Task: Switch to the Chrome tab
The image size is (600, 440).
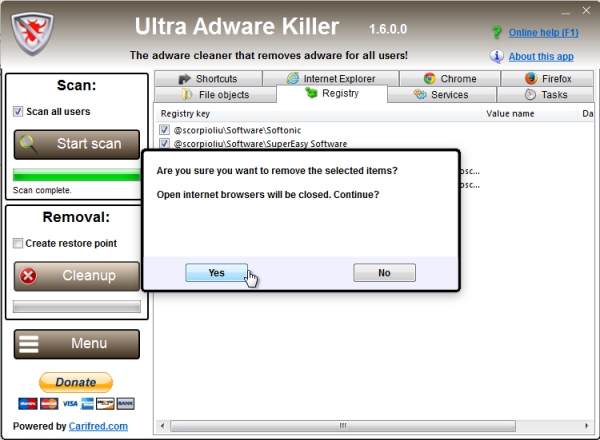Action: click(450, 78)
